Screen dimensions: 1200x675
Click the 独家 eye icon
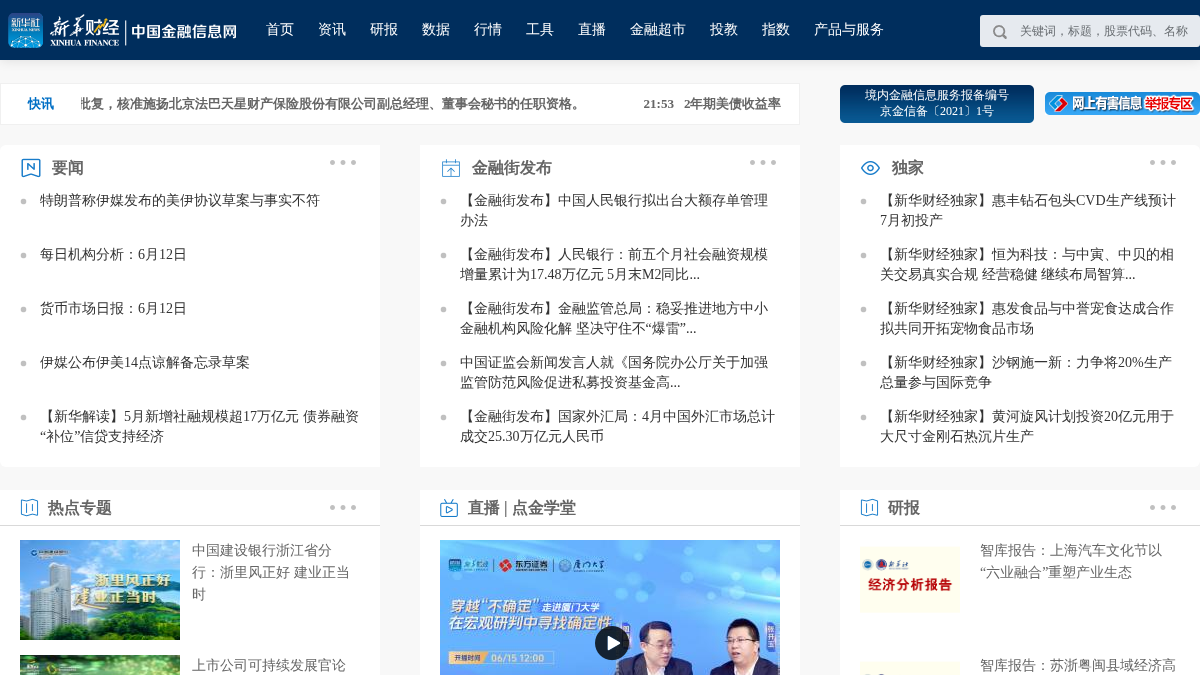pos(871,168)
